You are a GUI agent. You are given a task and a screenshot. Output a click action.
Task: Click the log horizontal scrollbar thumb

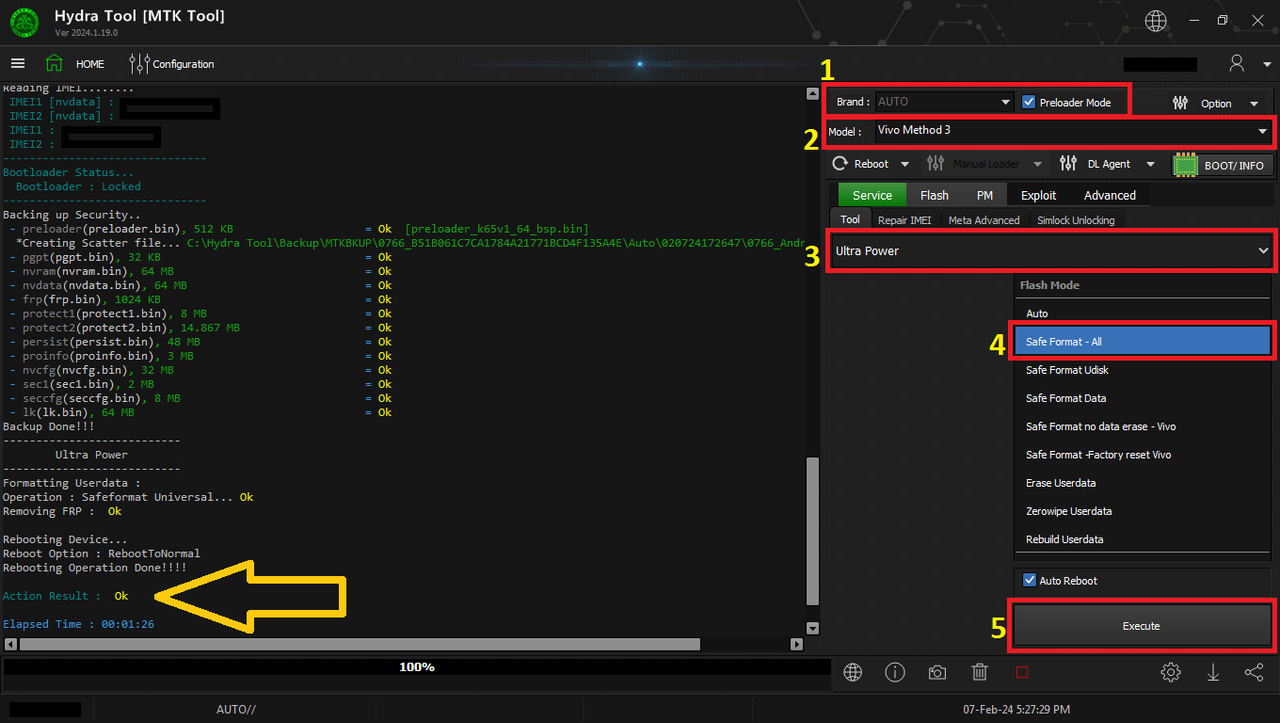pyautogui.click(x=360, y=644)
